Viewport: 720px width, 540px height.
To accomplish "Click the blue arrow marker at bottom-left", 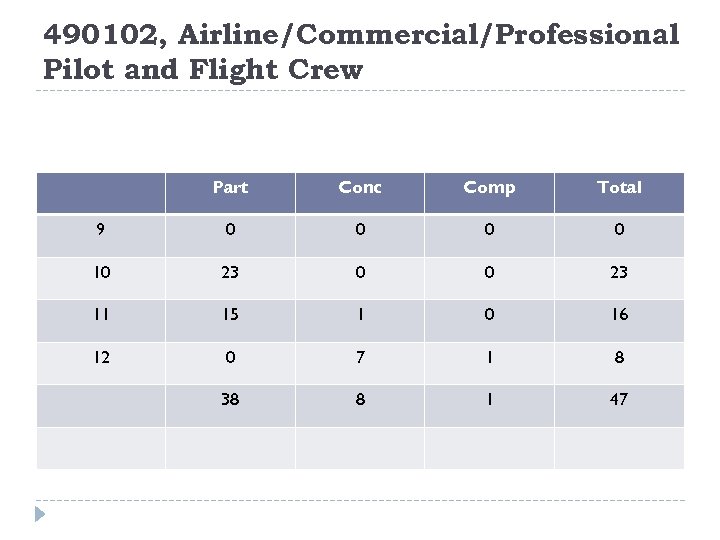I will tap(40, 515).
